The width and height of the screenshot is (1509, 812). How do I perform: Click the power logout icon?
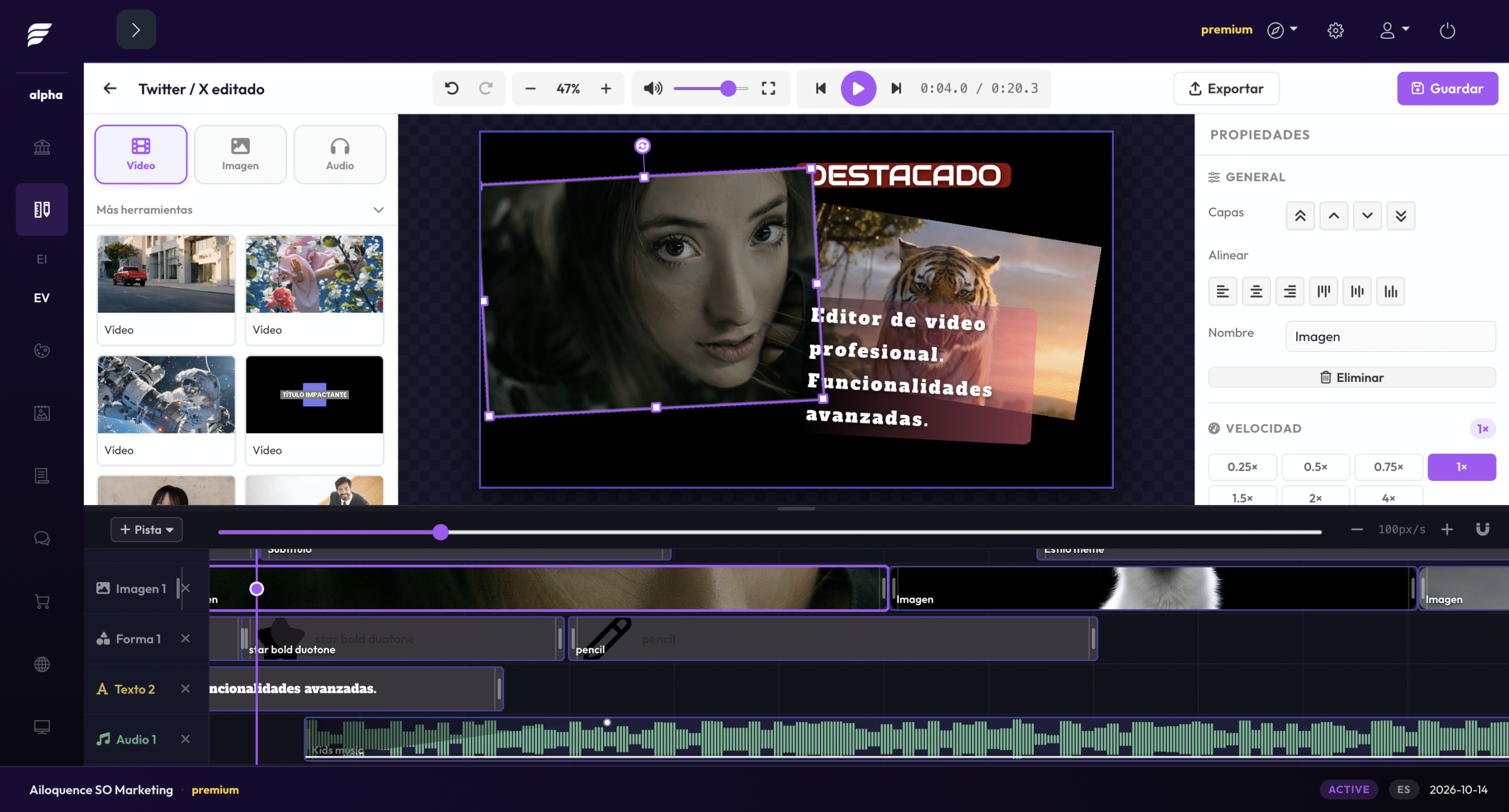click(x=1447, y=30)
